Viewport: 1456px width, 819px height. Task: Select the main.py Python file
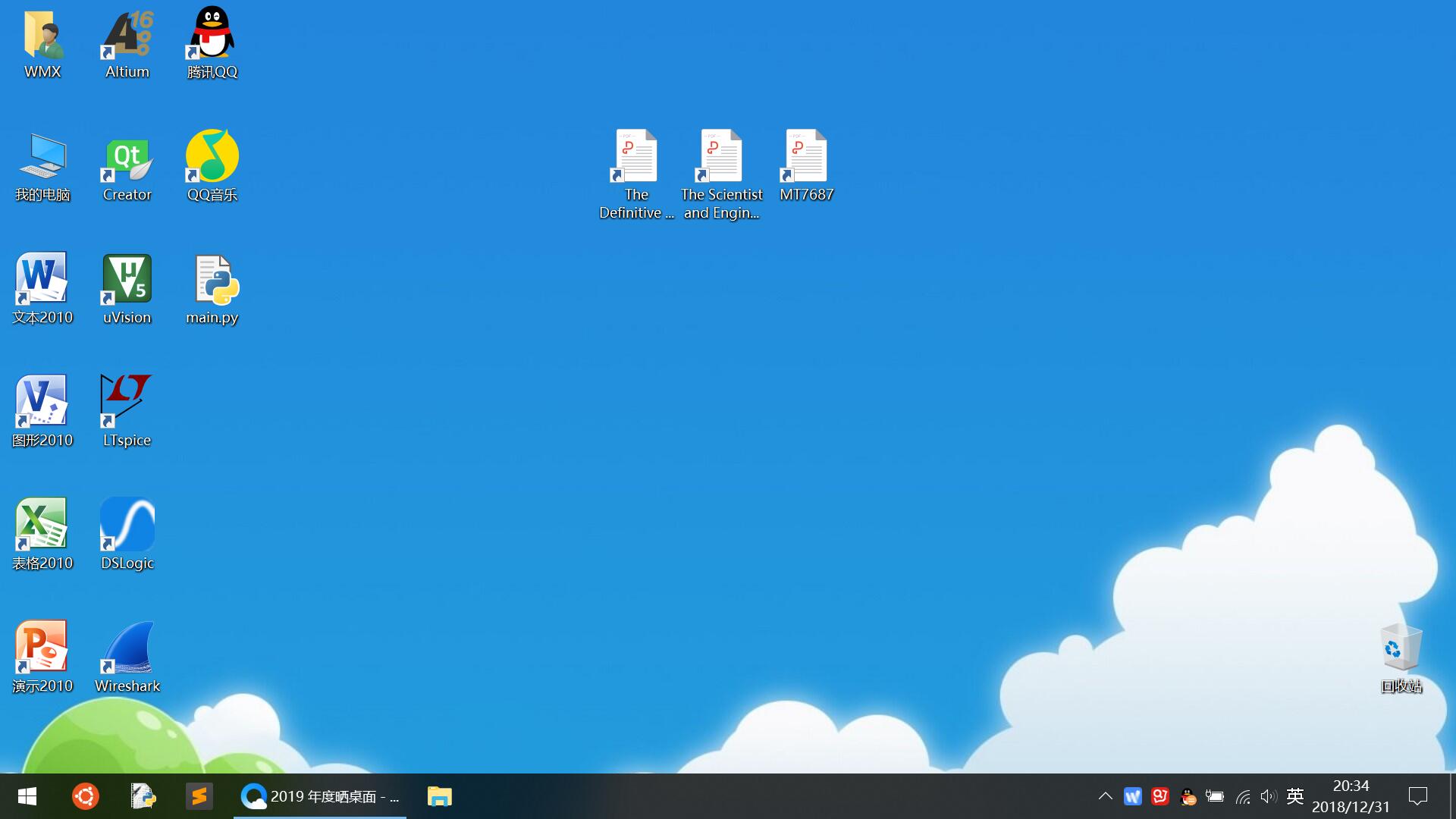pyautogui.click(x=212, y=290)
